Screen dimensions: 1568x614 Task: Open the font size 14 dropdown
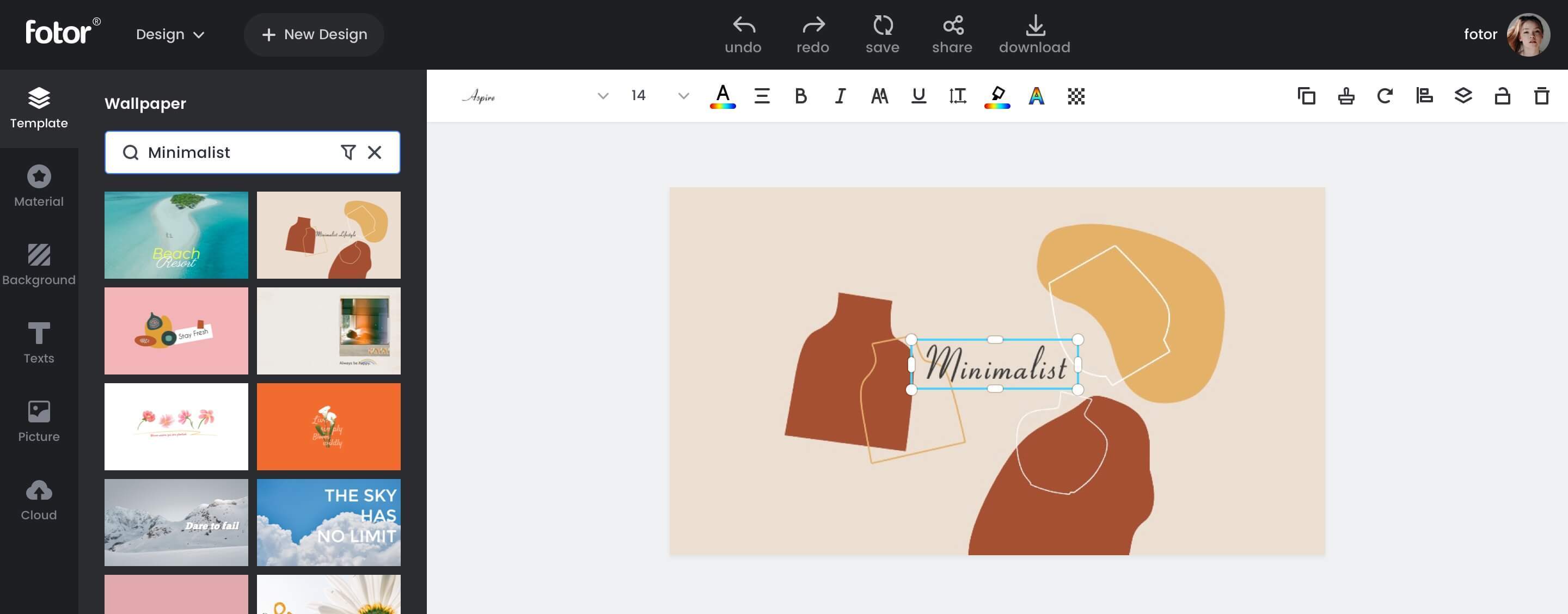(x=660, y=96)
